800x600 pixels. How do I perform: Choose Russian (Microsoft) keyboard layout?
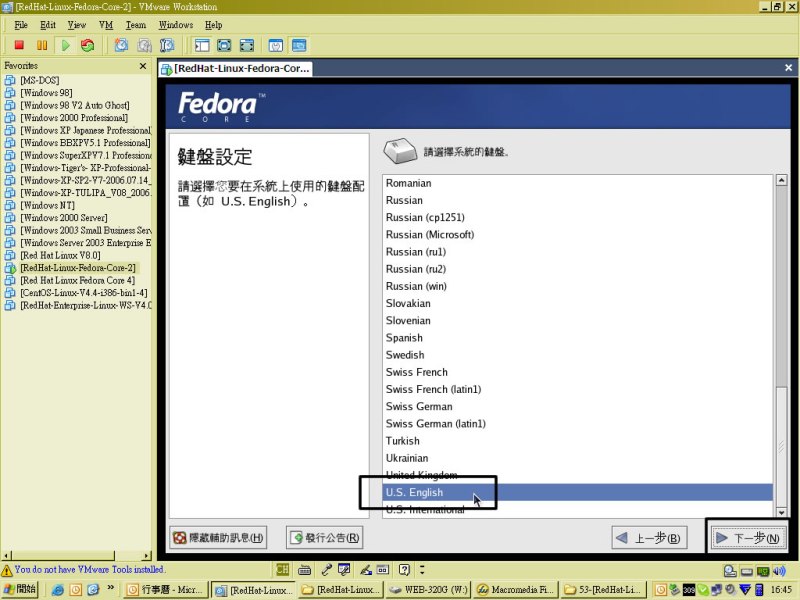click(578, 235)
